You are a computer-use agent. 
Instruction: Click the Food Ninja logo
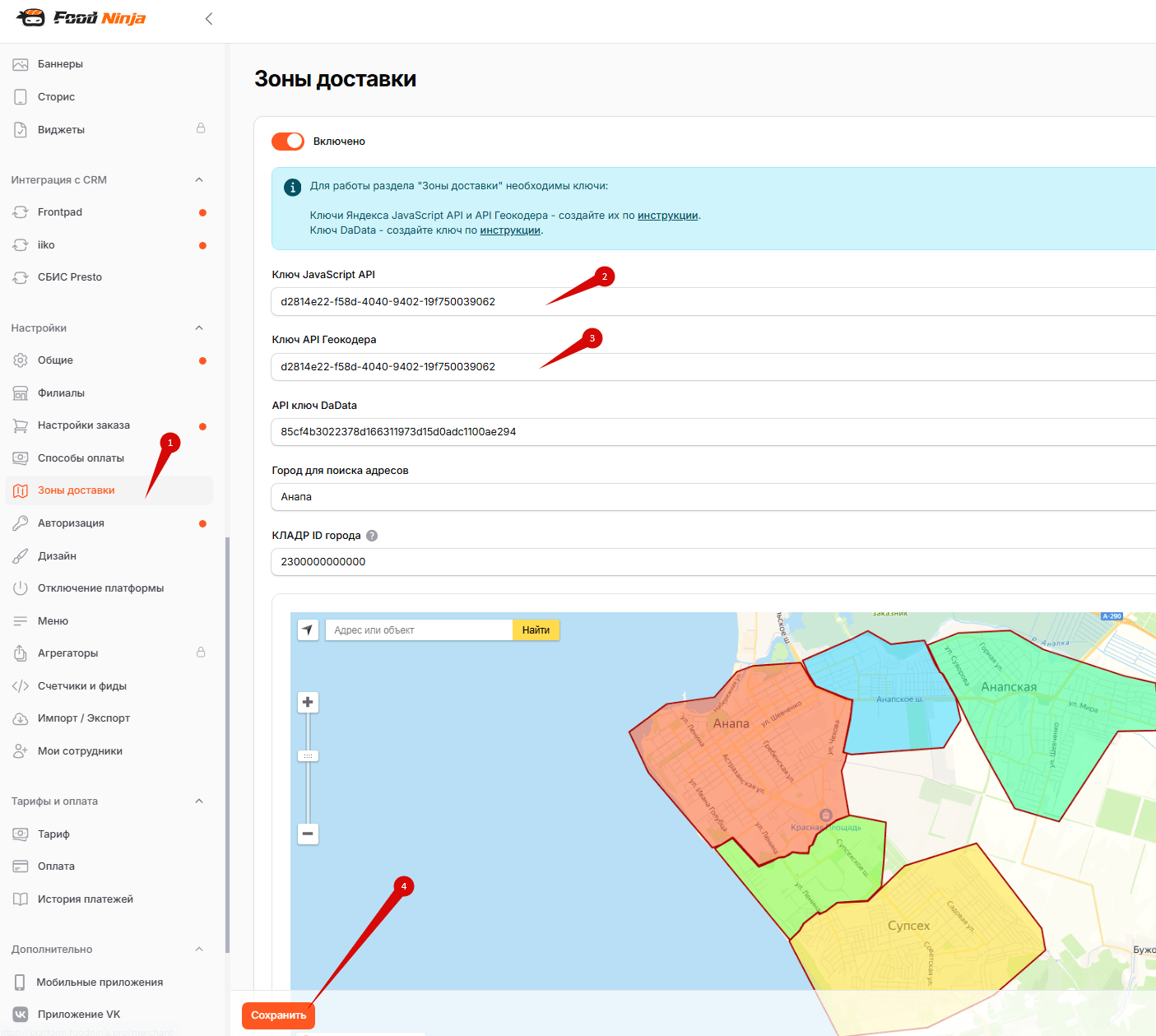tap(81, 18)
